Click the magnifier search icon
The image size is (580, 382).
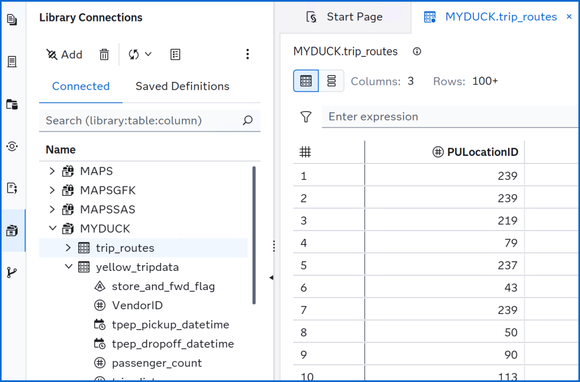(x=248, y=120)
